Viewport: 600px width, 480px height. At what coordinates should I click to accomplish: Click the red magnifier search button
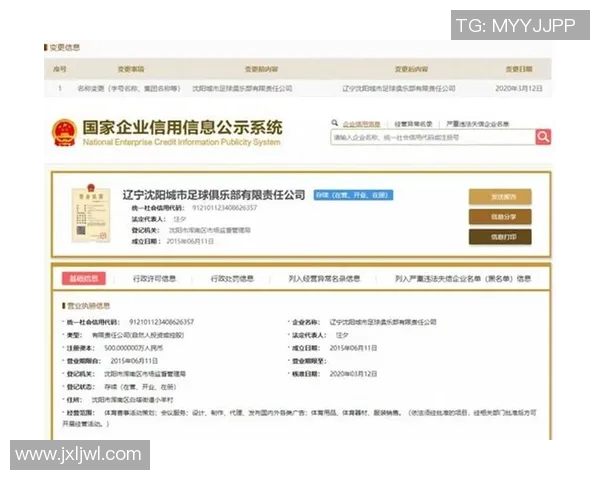[x=543, y=137]
